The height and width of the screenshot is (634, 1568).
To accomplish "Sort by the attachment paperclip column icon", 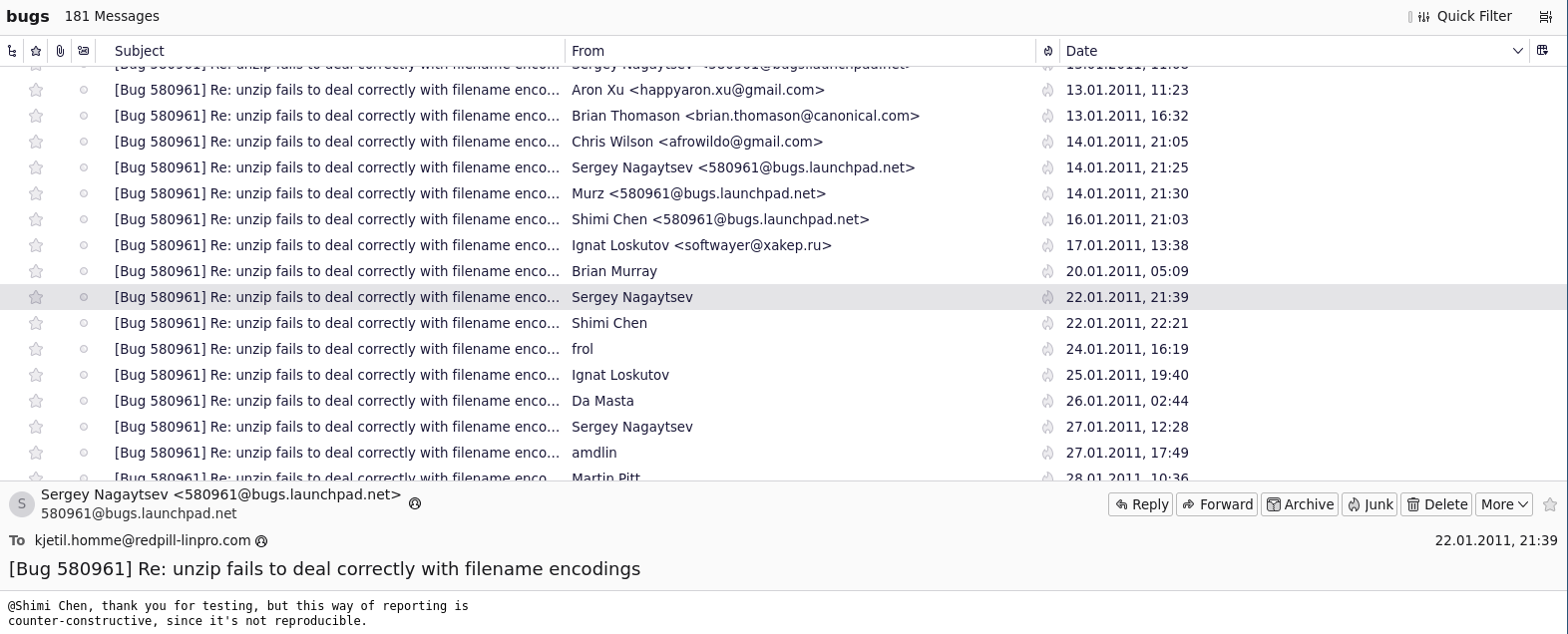I will pos(60,51).
